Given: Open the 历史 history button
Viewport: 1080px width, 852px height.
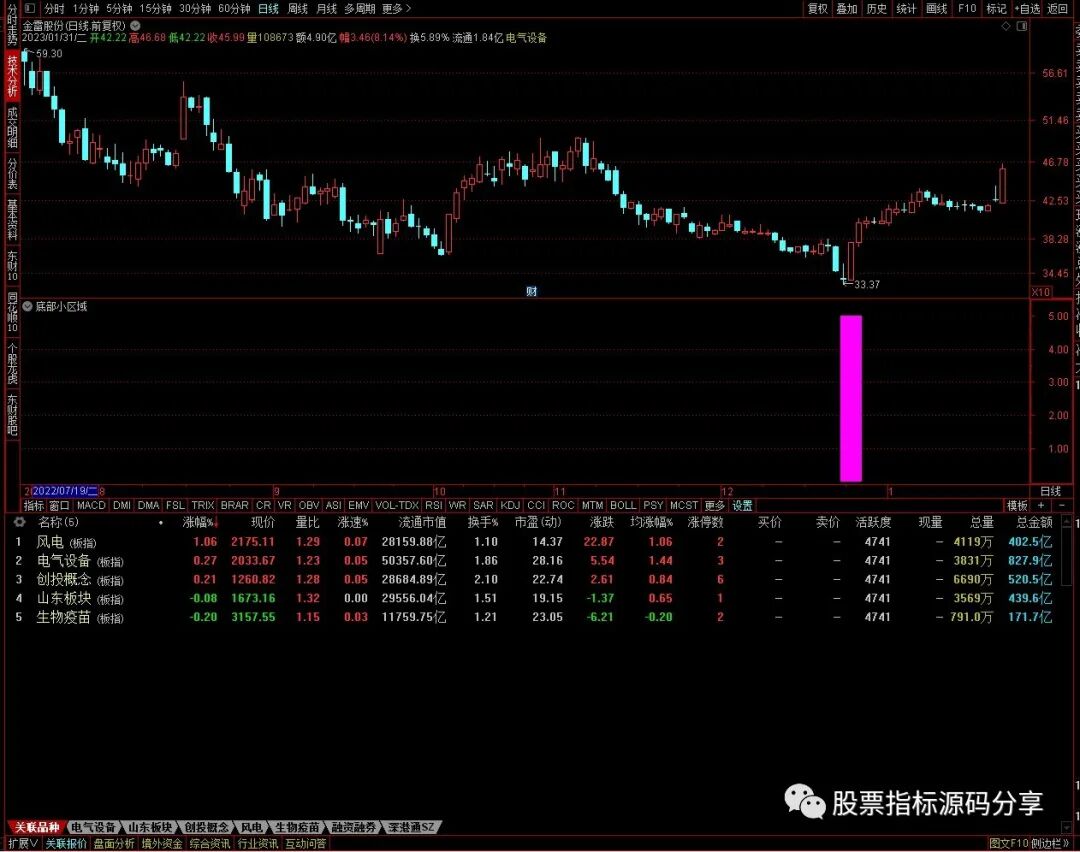Looking at the screenshot, I should pos(876,8).
